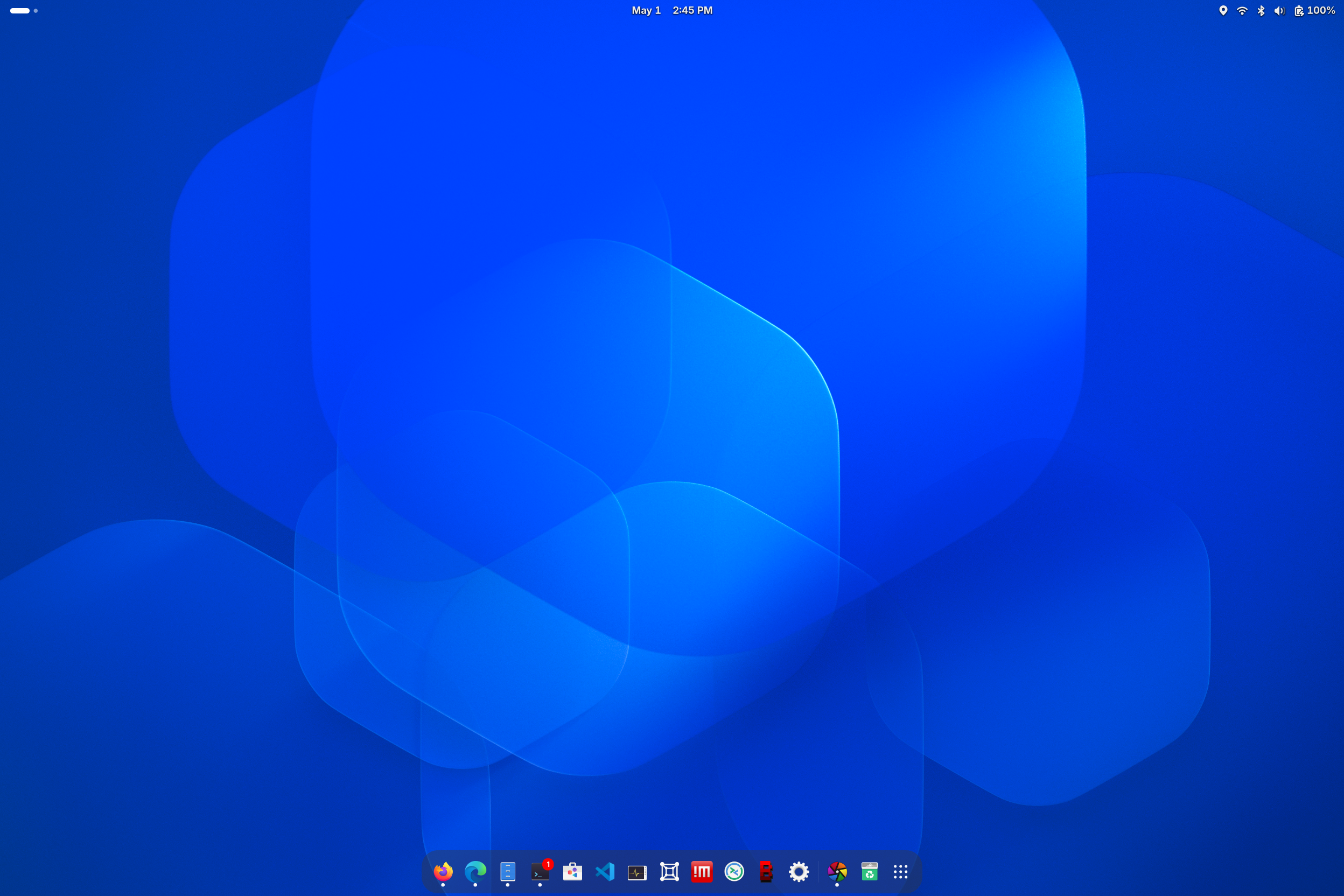1344x896 pixels.
Task: Open the date and time calendar menu
Action: point(672,10)
